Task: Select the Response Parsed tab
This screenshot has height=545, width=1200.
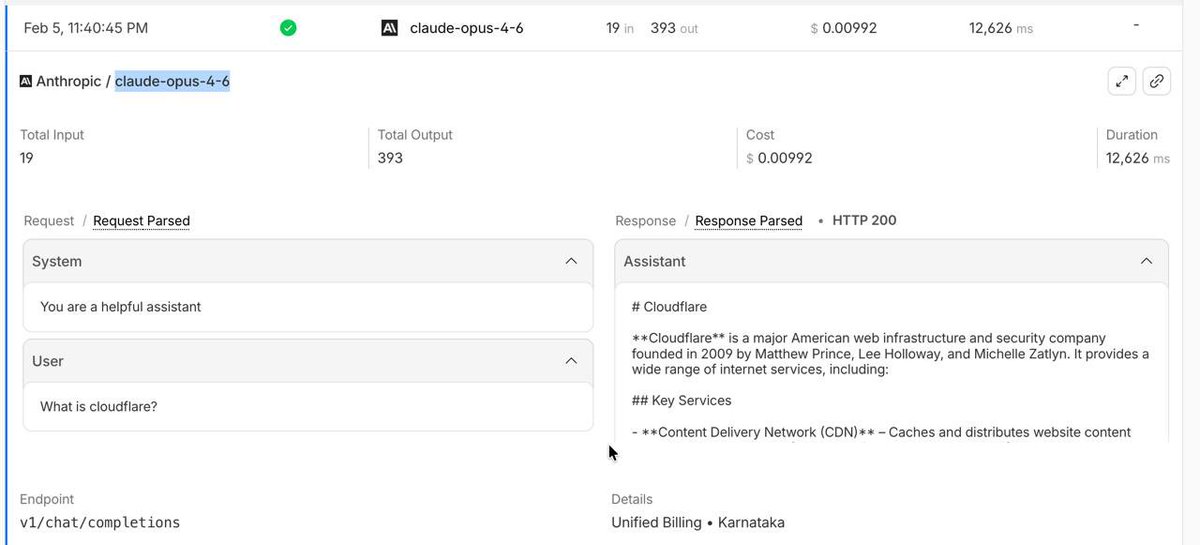Action: click(x=749, y=221)
